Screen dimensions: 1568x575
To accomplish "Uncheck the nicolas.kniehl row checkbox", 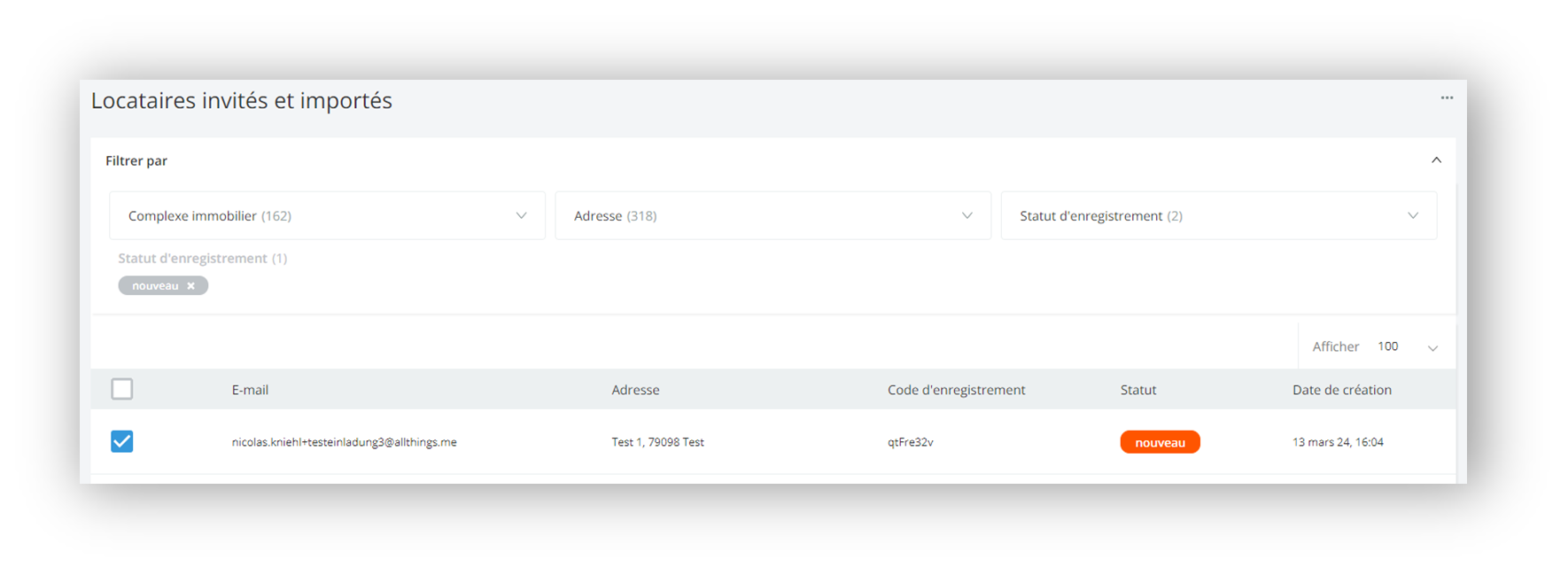I will point(122,441).
